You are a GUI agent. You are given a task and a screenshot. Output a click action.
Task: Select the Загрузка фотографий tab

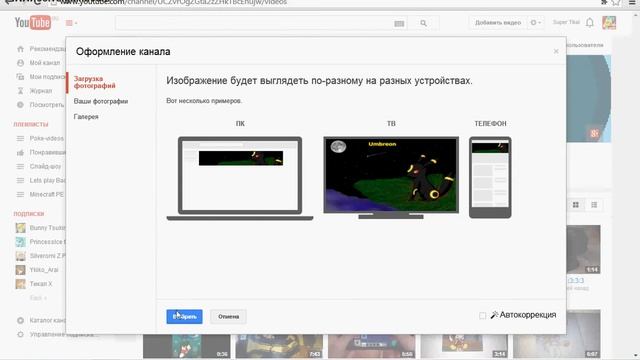[x=95, y=82]
